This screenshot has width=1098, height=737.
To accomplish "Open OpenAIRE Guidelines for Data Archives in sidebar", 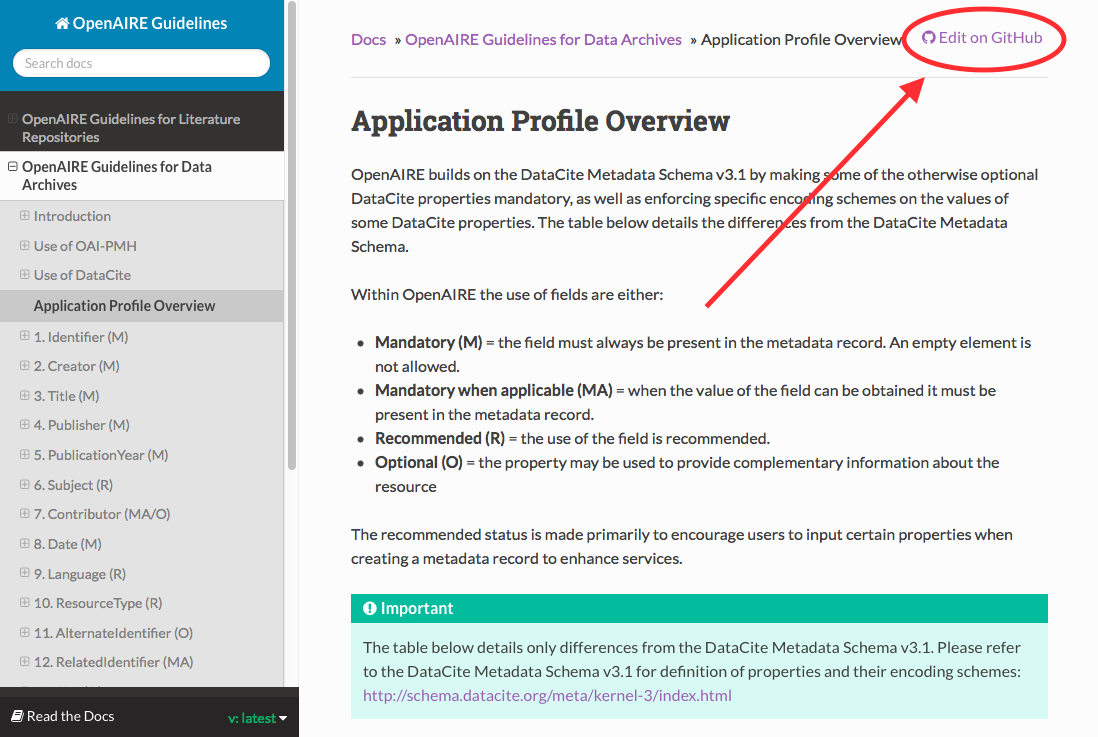I will (116, 176).
